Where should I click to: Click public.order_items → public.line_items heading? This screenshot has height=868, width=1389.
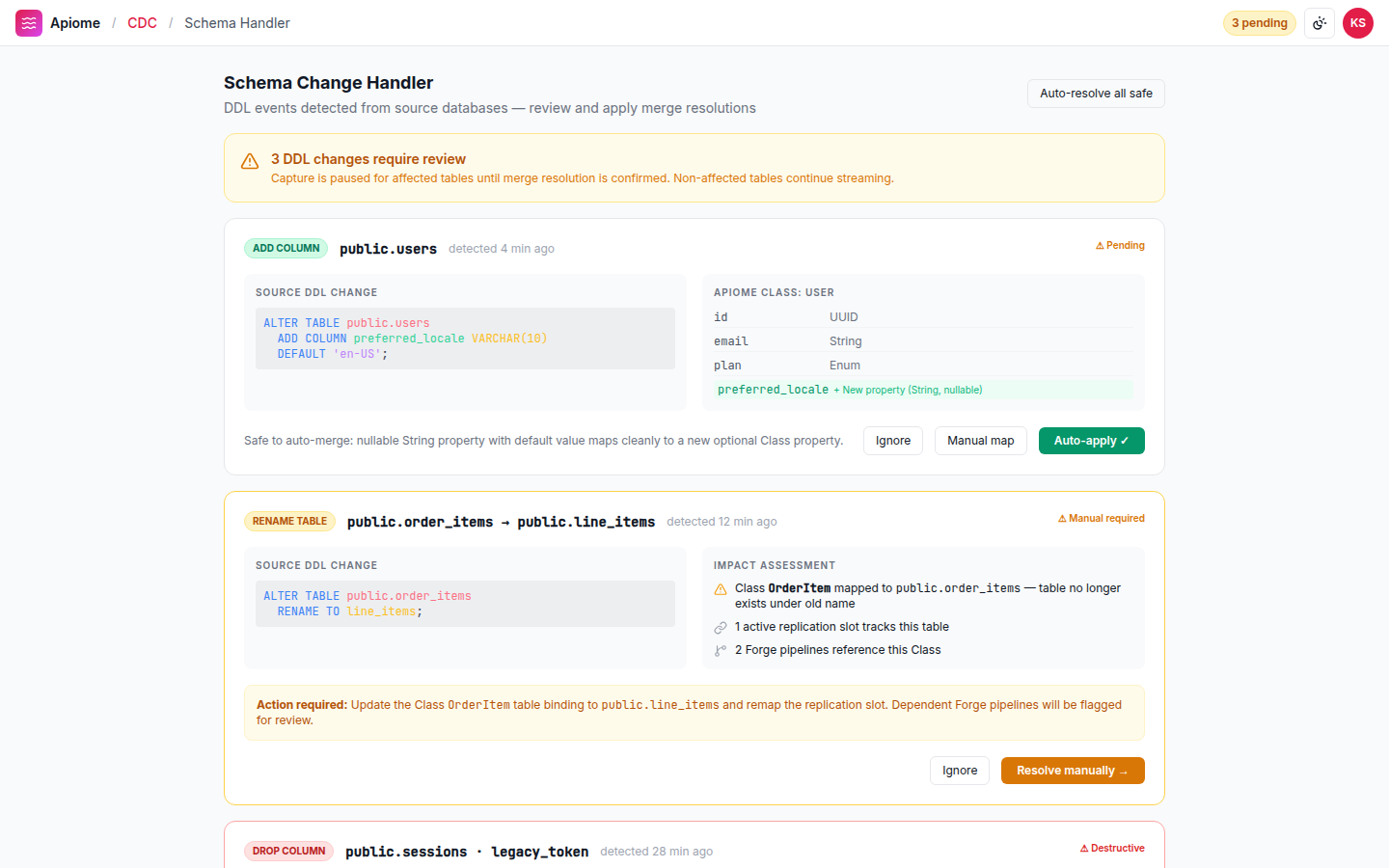501,522
